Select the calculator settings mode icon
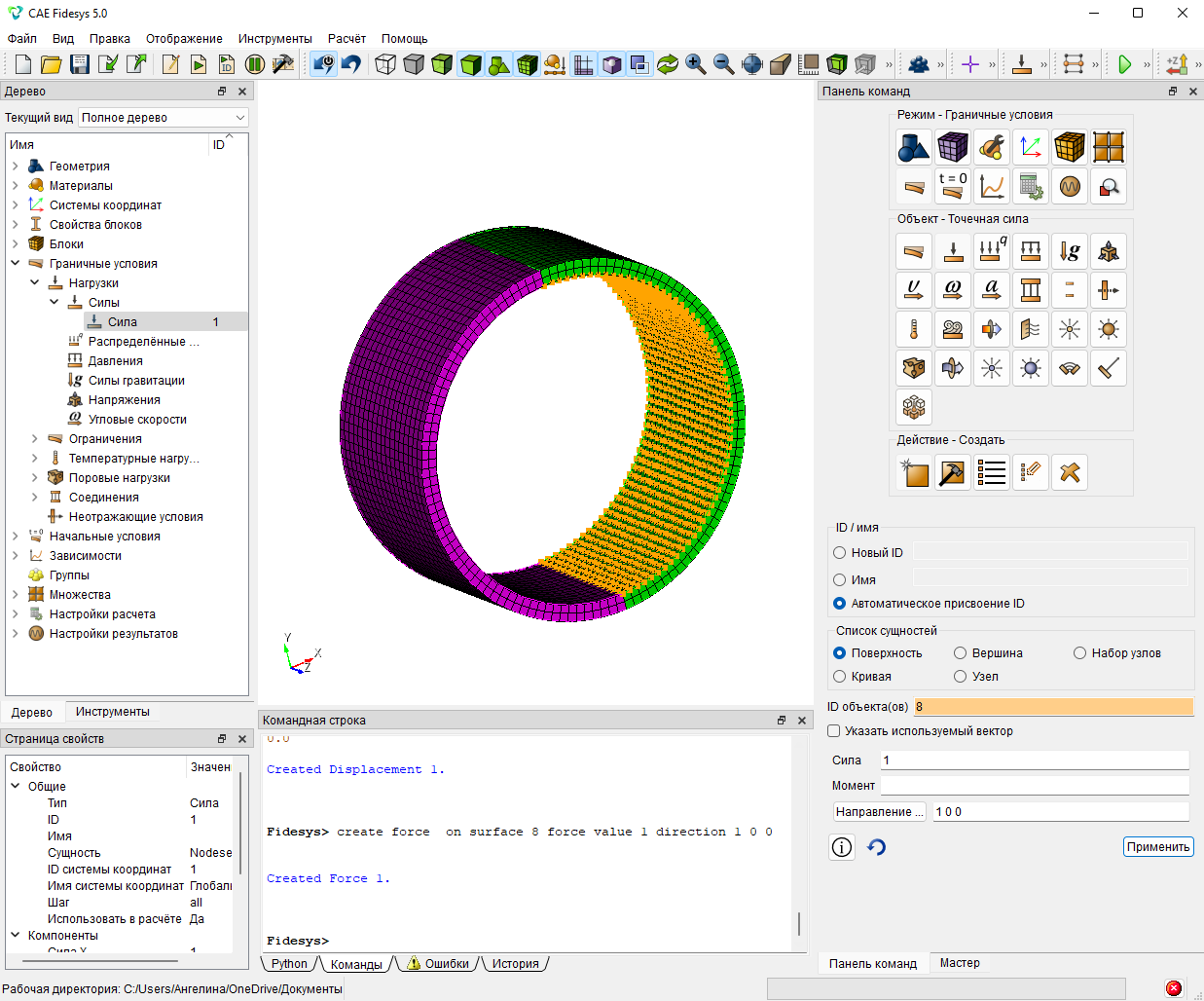1204x1001 pixels. point(1031,186)
